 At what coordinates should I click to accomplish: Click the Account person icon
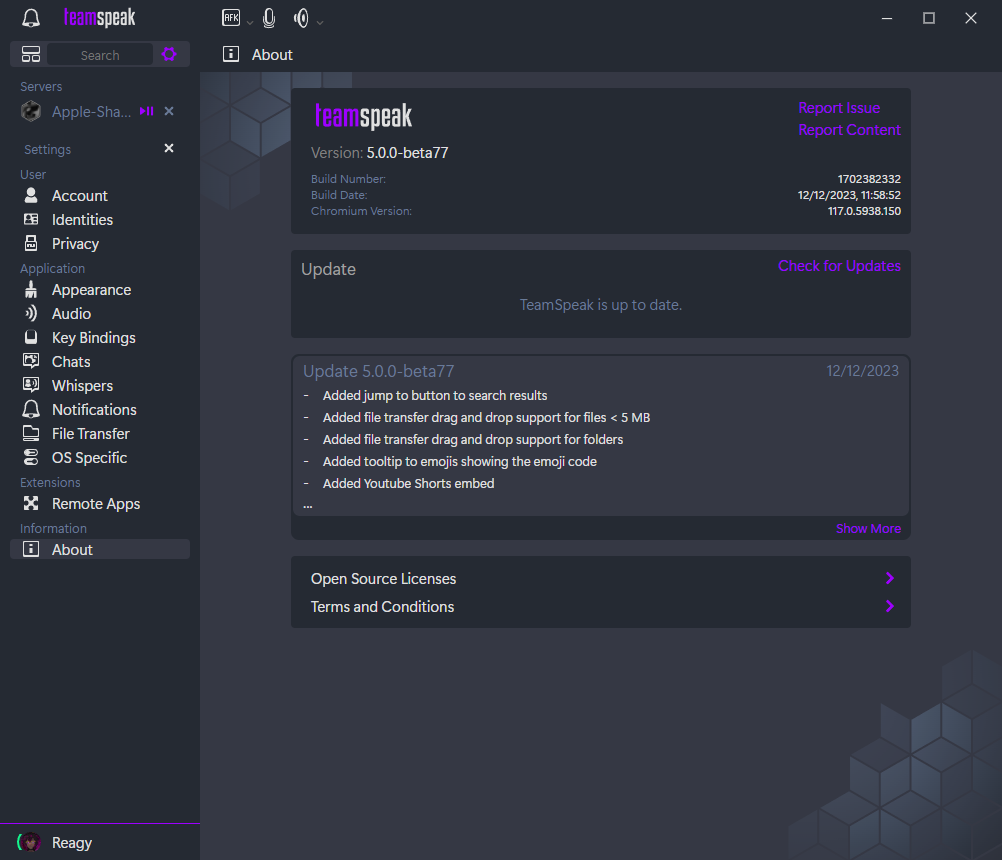[x=31, y=195]
